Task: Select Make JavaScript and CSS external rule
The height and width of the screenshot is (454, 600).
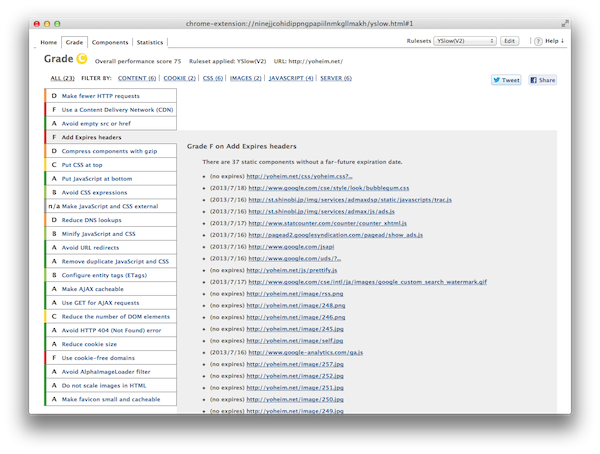Action: pos(111,206)
